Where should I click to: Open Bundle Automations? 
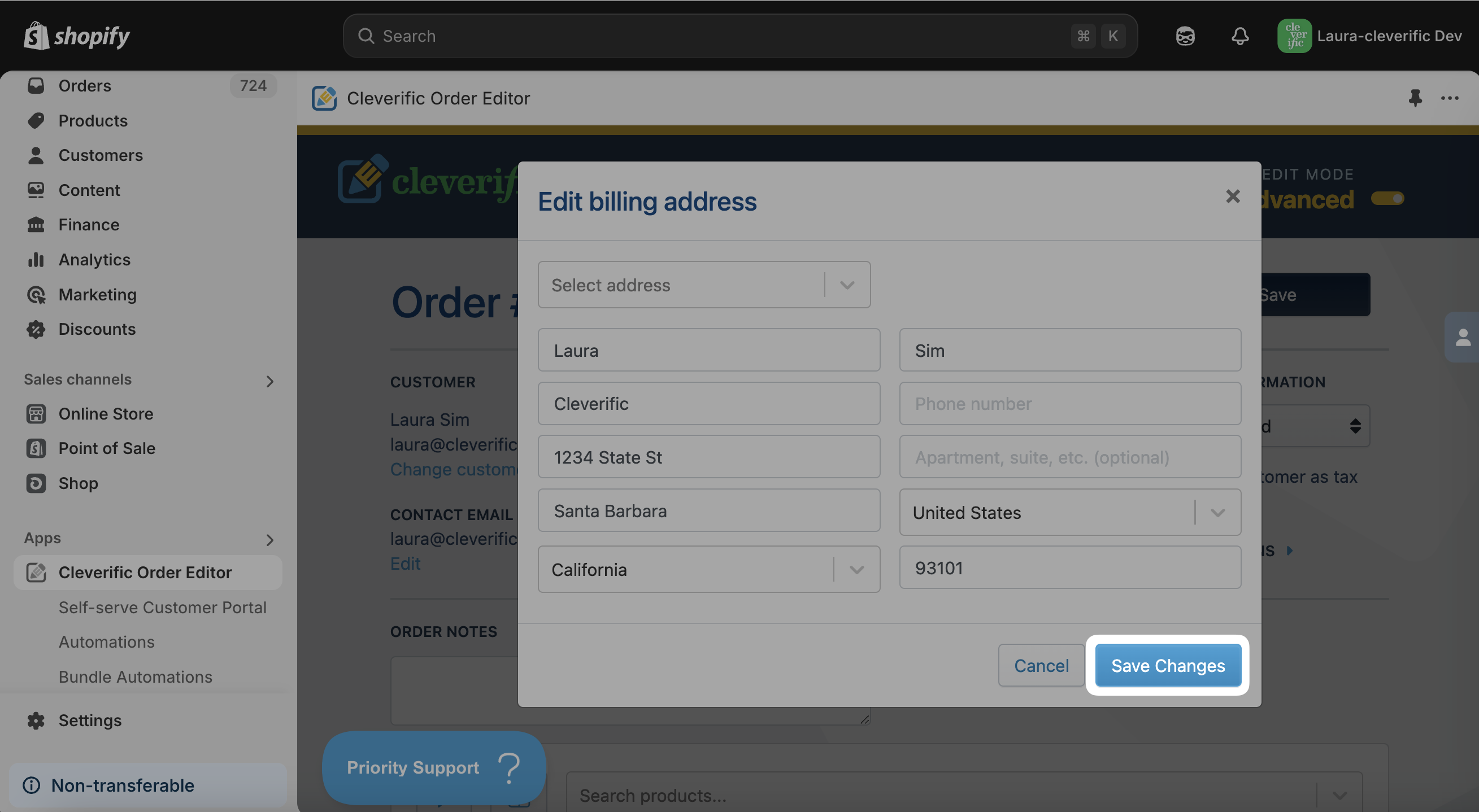click(x=136, y=676)
